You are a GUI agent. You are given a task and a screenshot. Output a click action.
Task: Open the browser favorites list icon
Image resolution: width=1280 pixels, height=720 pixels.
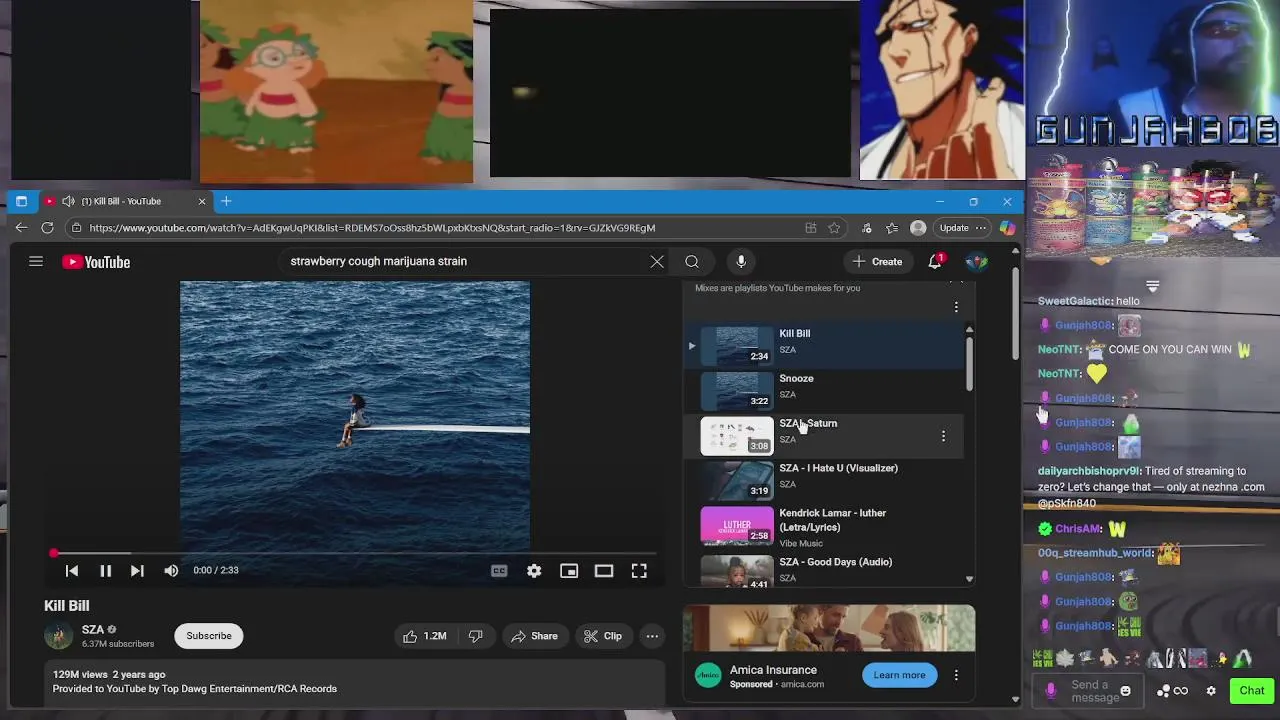[x=891, y=228]
